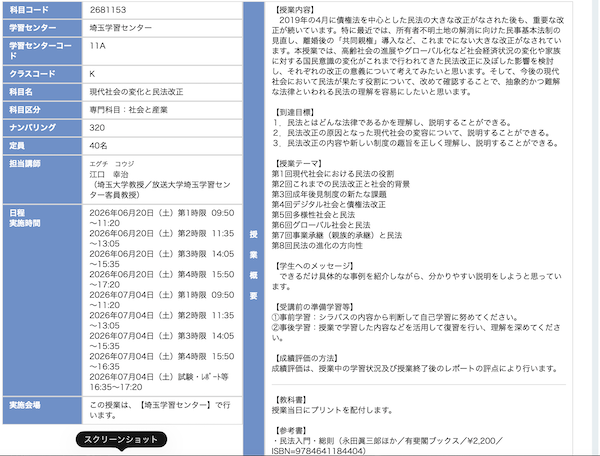Select the value 専門科目:社会と産業

129,110
